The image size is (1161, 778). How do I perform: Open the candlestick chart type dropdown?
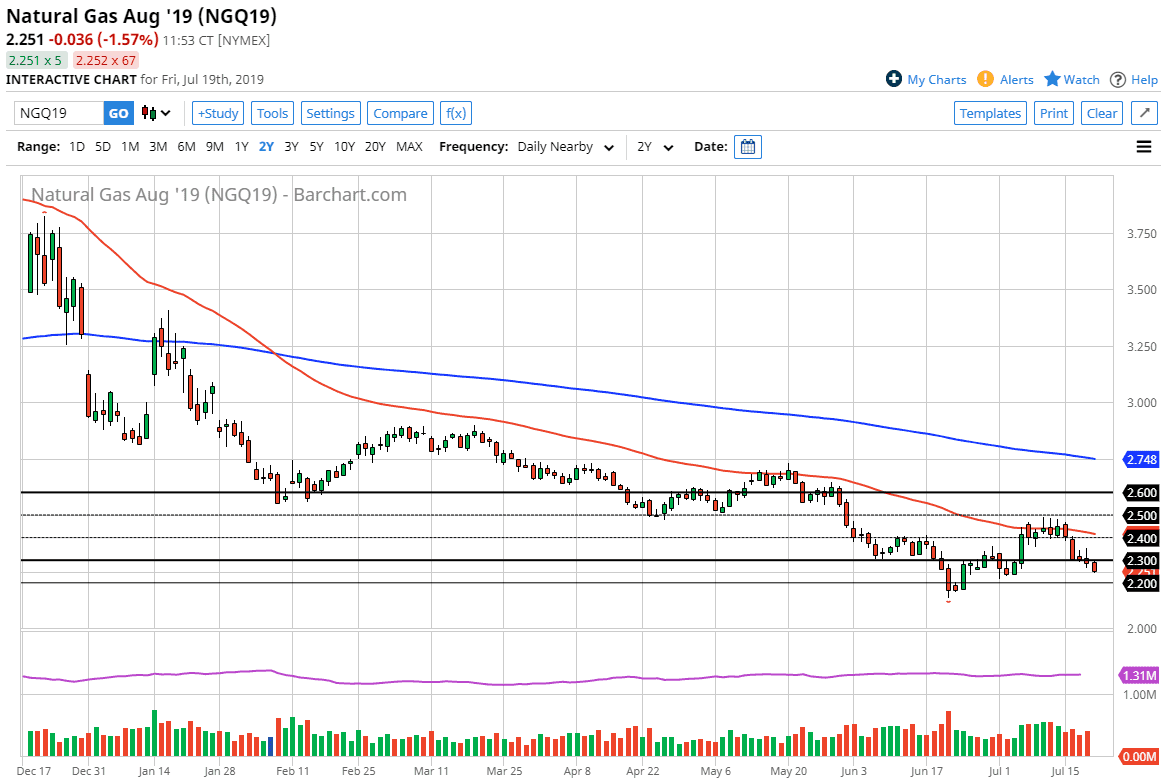tap(156, 113)
